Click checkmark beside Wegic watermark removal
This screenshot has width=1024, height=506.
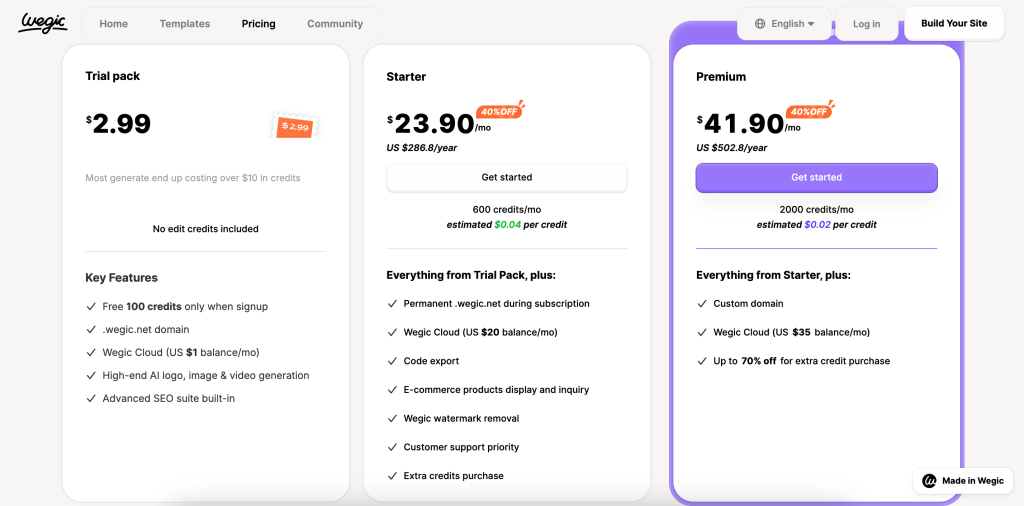392,419
